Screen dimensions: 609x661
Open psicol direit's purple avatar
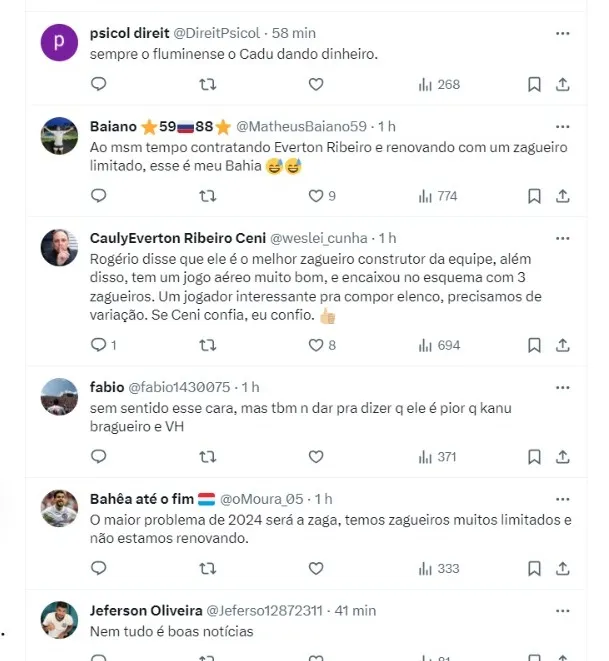(59, 43)
